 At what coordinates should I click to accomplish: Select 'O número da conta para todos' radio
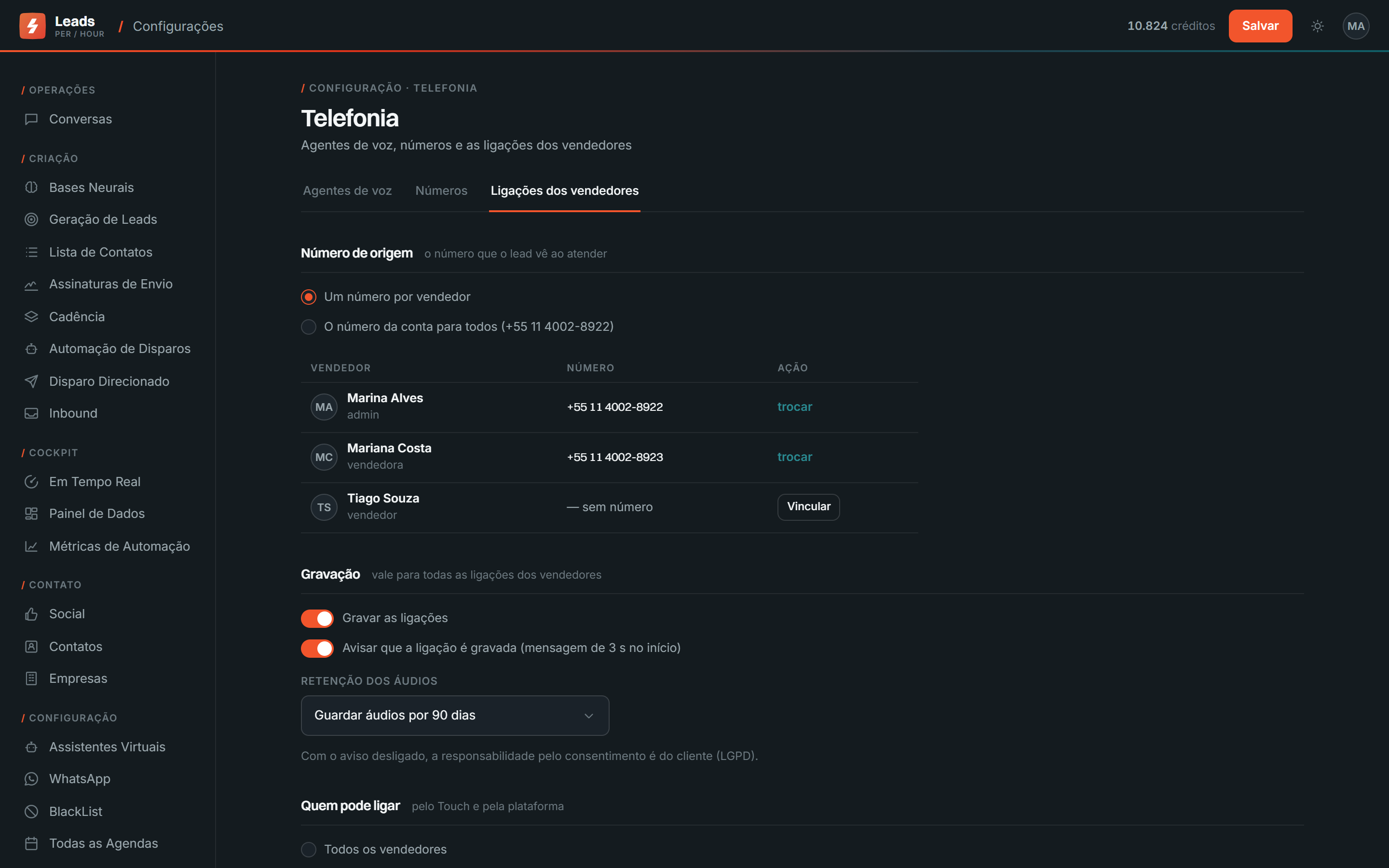point(309,326)
